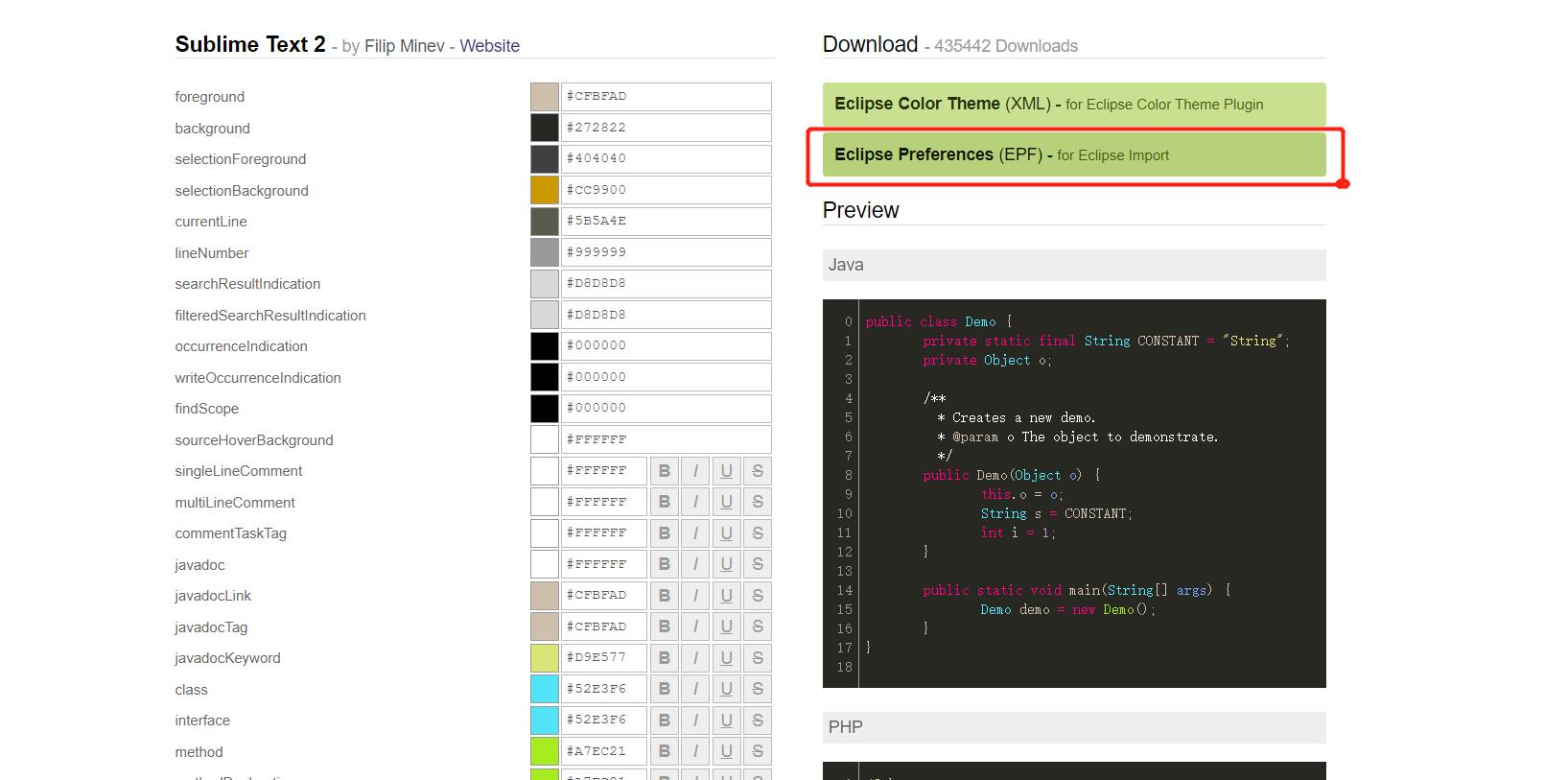The height and width of the screenshot is (780, 1568).
Task: Pick javadocKeyword swatch color
Action: (545, 658)
